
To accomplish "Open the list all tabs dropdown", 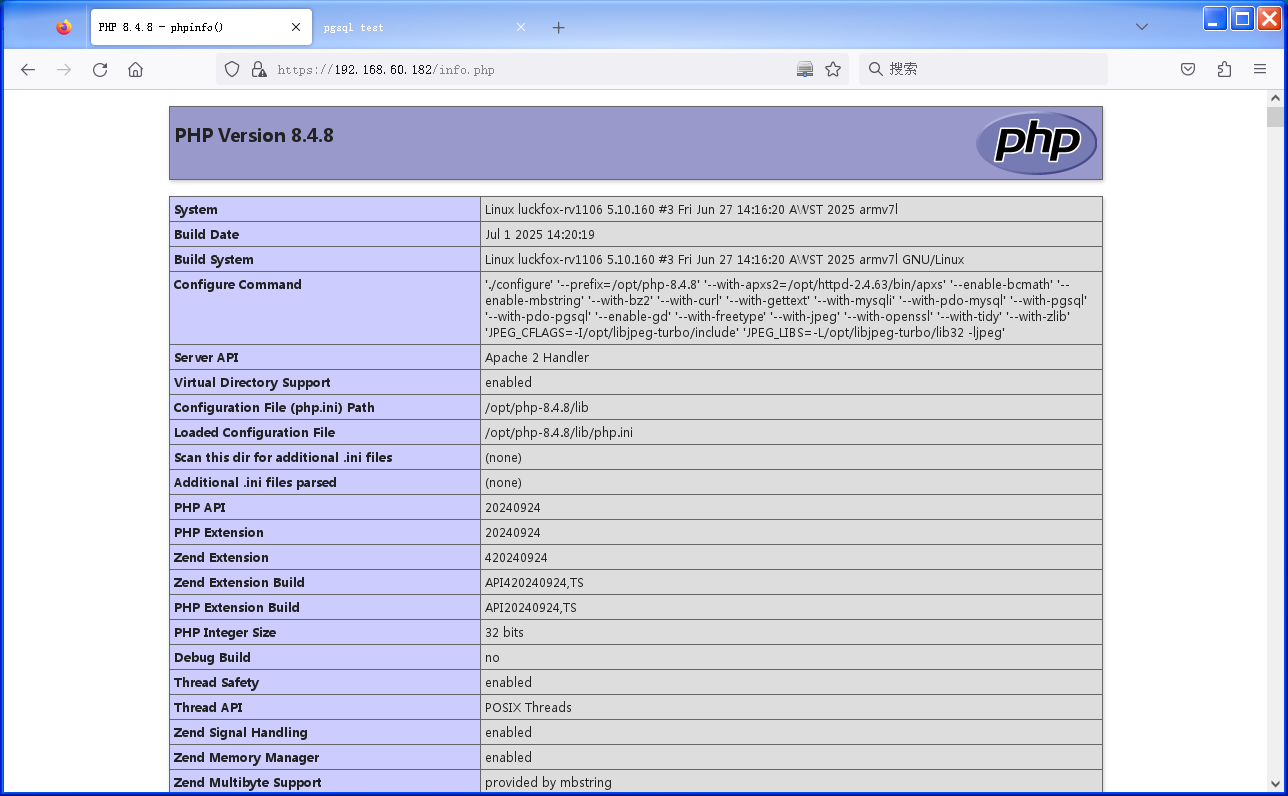I will click(1142, 27).
